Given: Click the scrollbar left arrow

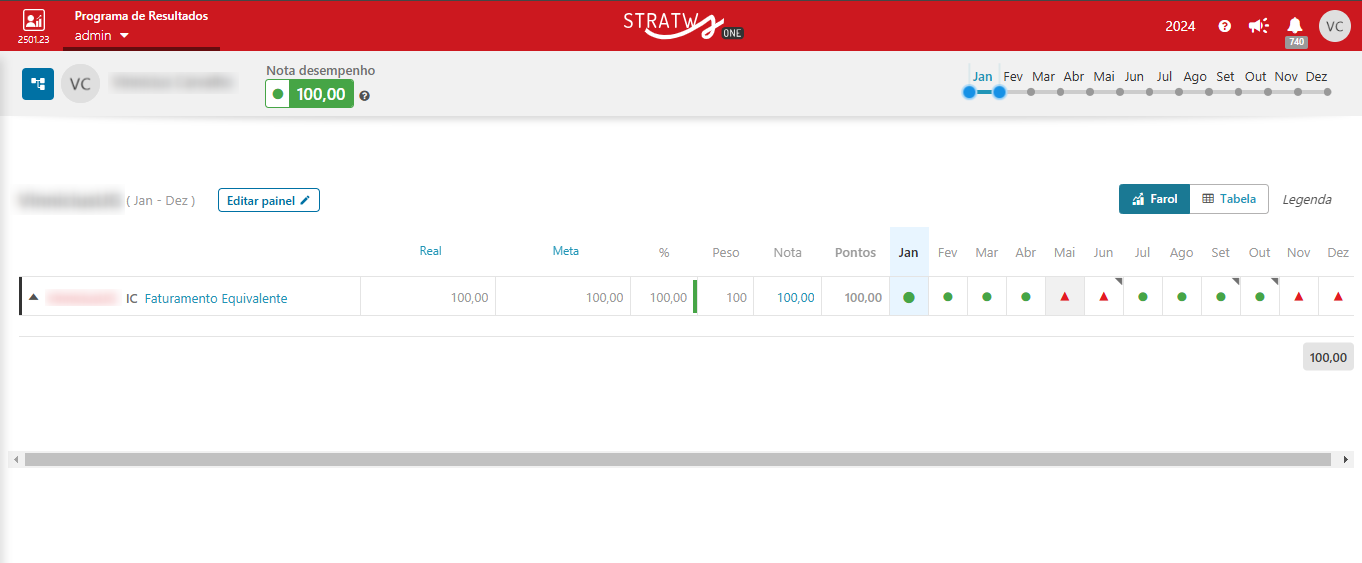Looking at the screenshot, I should pos(15,460).
